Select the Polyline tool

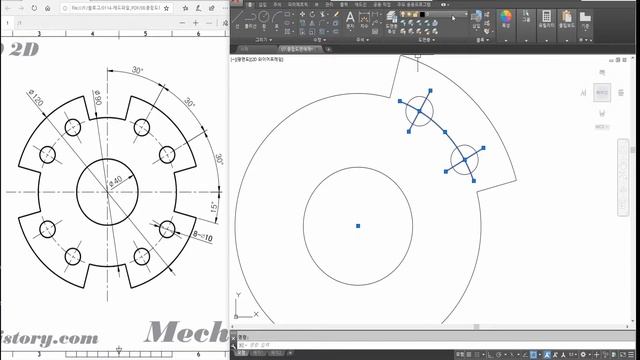(x=250, y=19)
